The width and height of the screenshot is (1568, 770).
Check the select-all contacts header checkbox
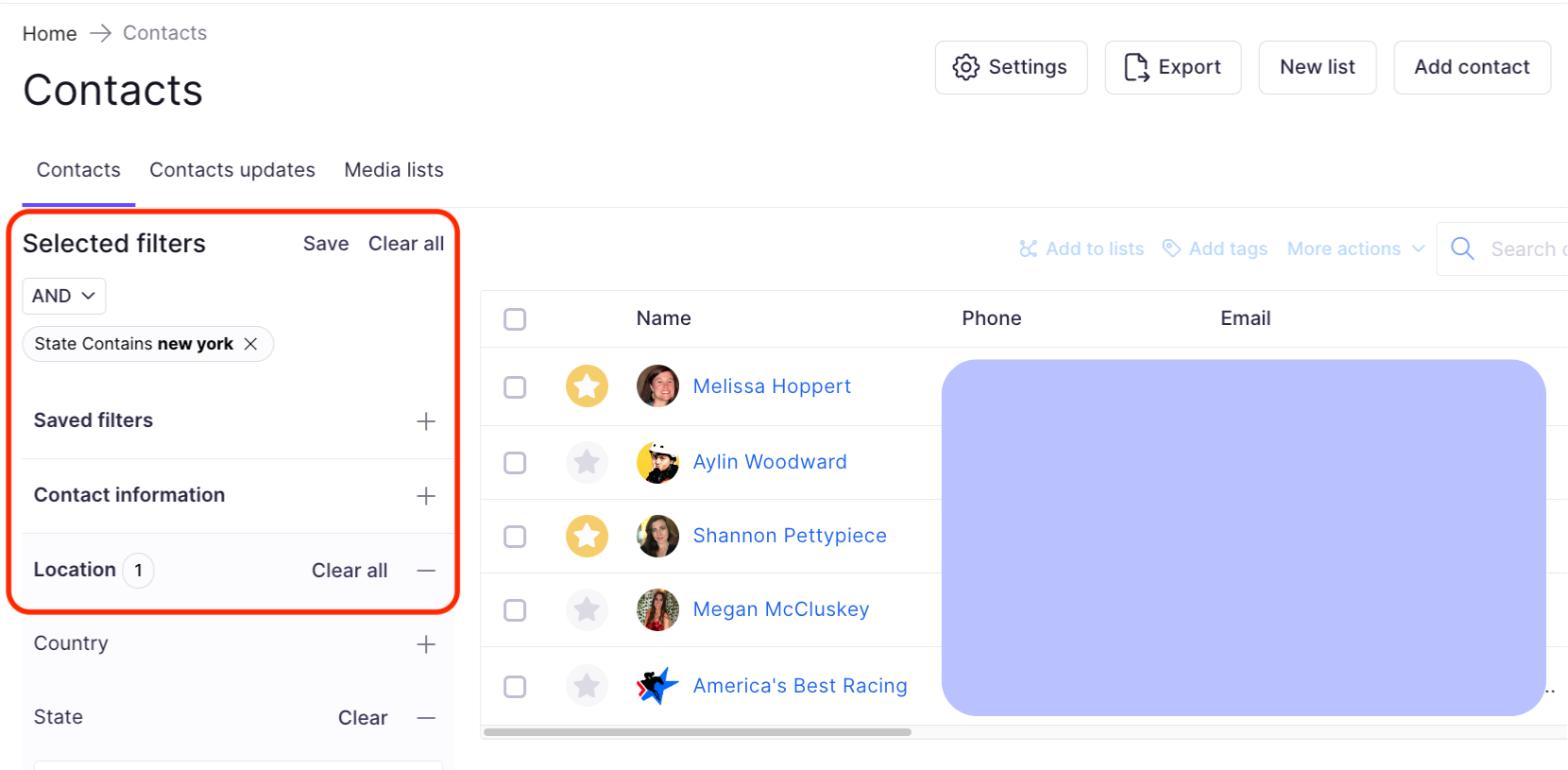coord(515,319)
